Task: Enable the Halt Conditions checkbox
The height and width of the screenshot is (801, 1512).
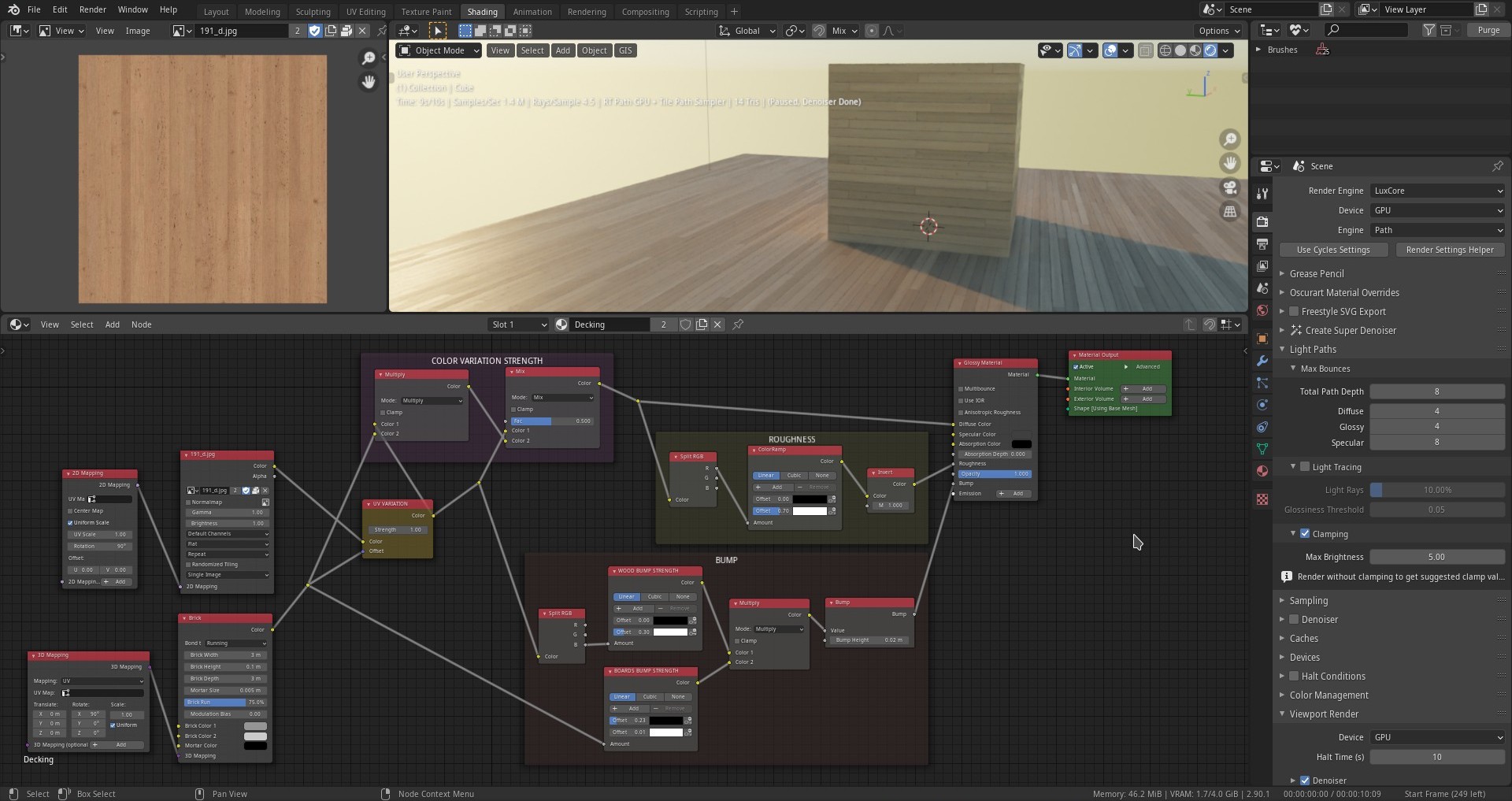Action: 1294,677
